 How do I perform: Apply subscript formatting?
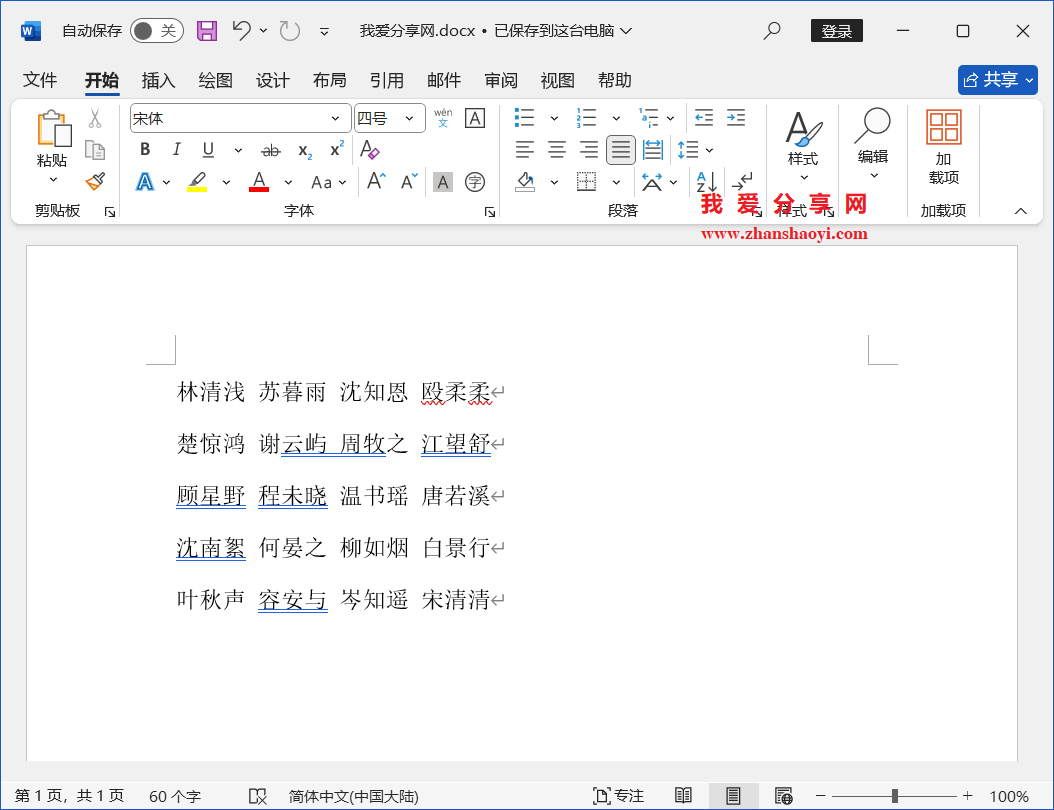(x=305, y=151)
